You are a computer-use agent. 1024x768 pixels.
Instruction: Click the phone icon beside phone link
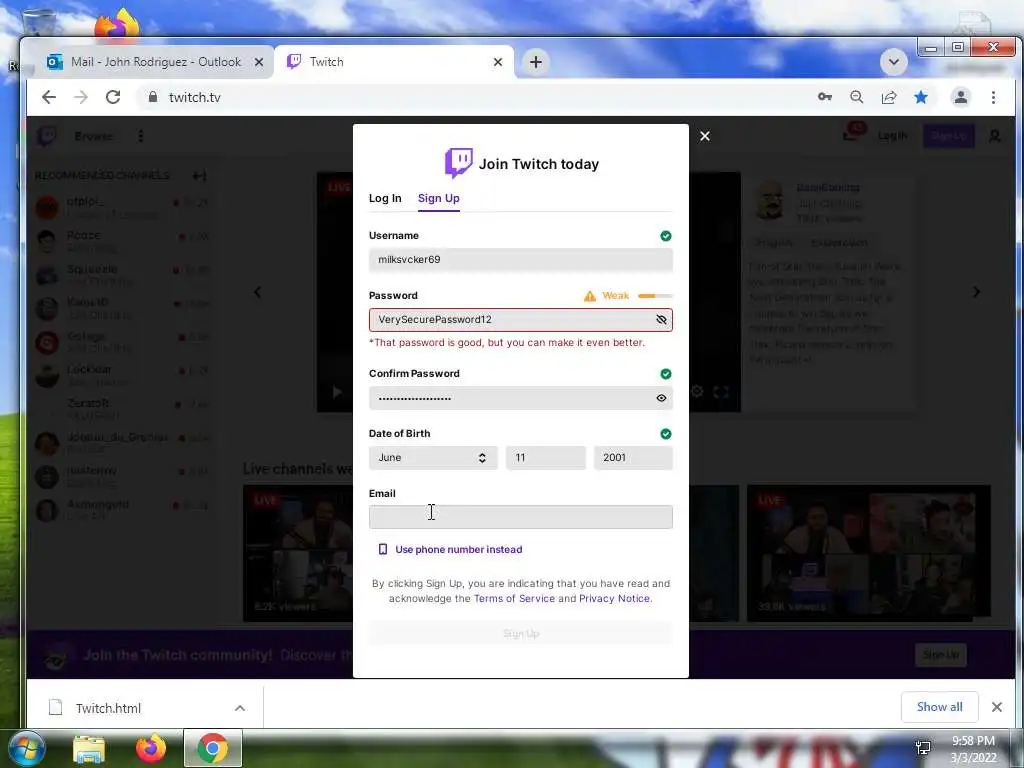383,549
